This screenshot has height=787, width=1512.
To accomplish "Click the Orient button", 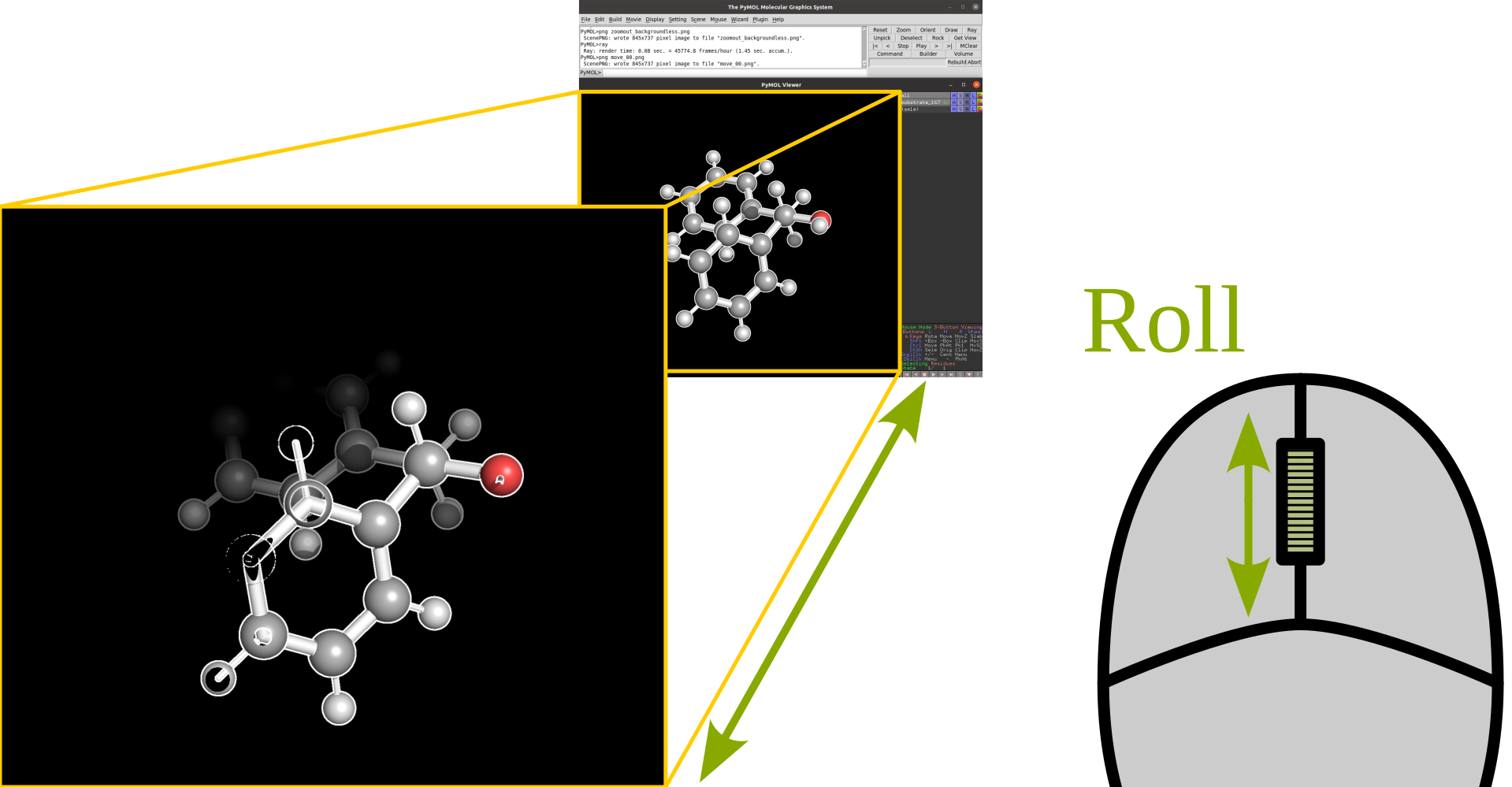I will [928, 30].
